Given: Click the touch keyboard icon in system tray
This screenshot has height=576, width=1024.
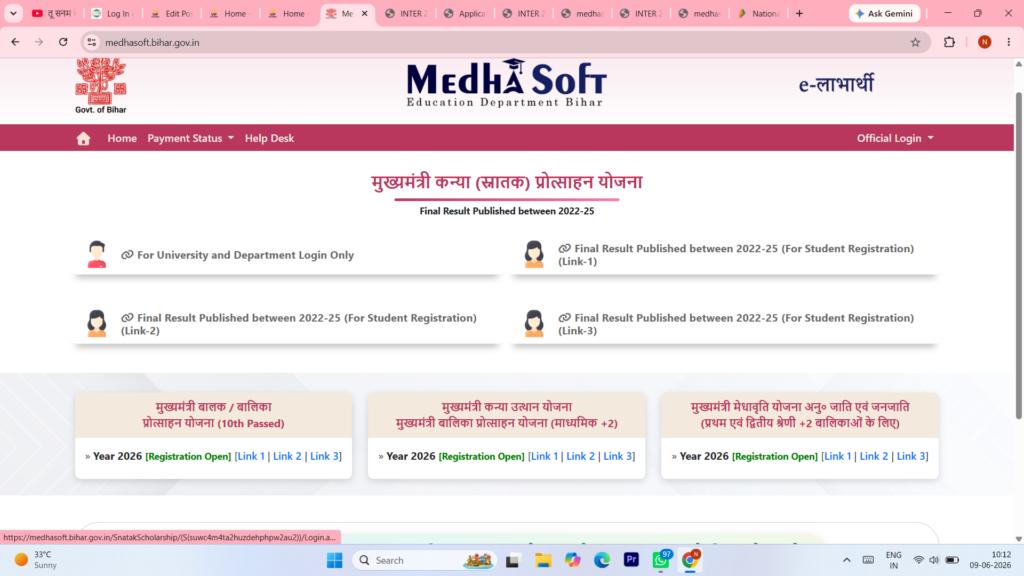Looking at the screenshot, I should [x=868, y=560].
